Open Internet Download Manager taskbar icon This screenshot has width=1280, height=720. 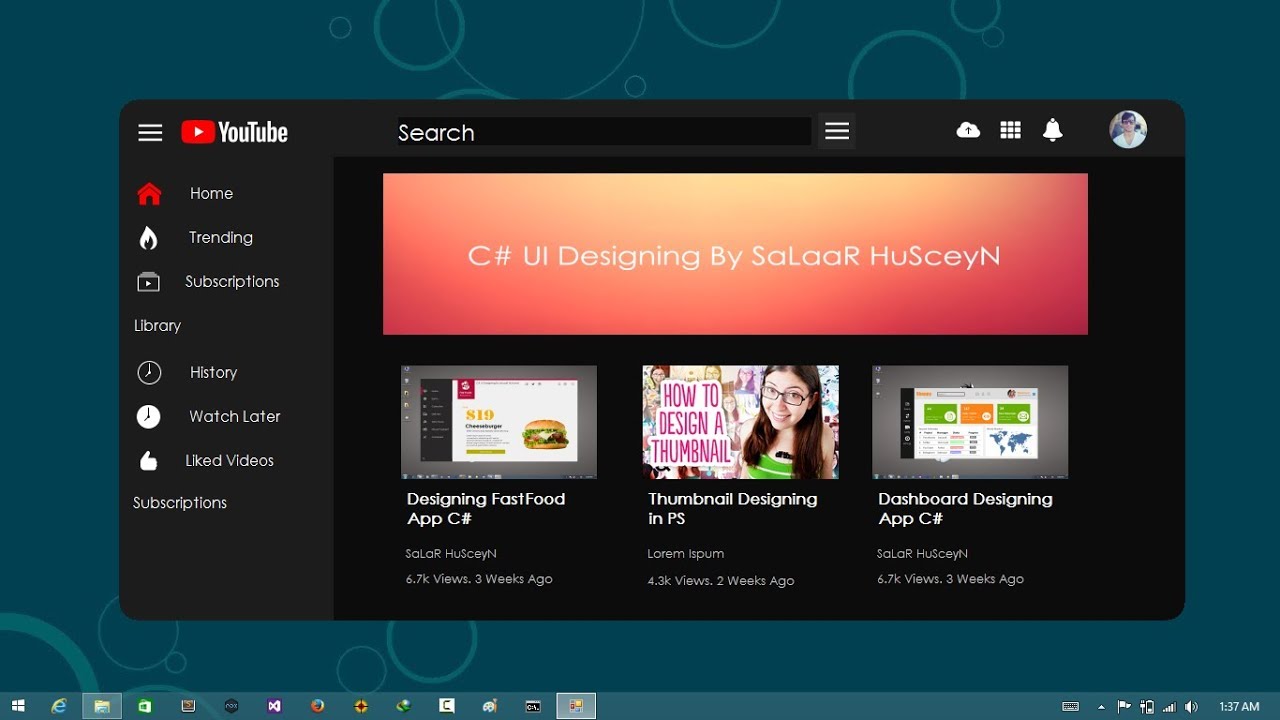(x=404, y=706)
